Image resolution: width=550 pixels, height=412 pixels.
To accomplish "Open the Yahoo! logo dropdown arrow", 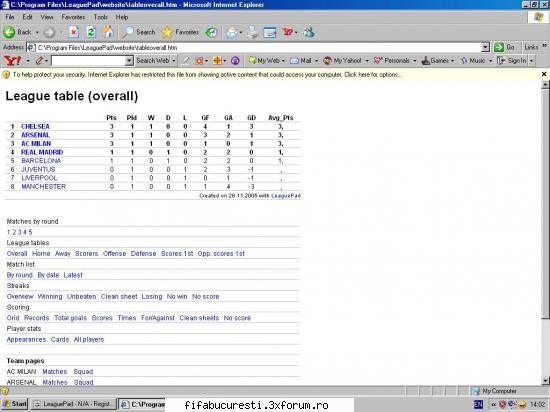I will tap(28, 61).
